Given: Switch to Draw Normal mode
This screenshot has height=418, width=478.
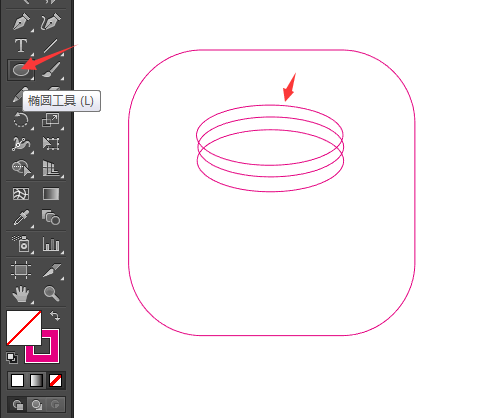Looking at the screenshot, I should click(x=17, y=405).
